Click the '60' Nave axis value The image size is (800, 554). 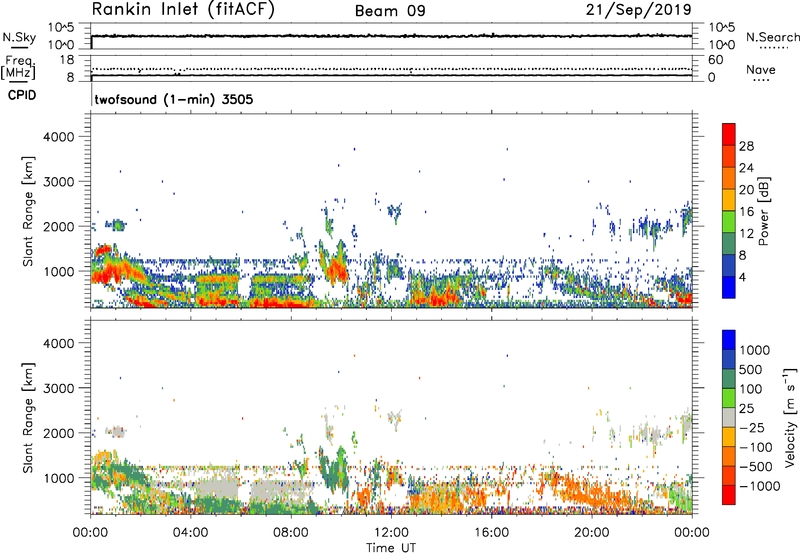tap(715, 60)
